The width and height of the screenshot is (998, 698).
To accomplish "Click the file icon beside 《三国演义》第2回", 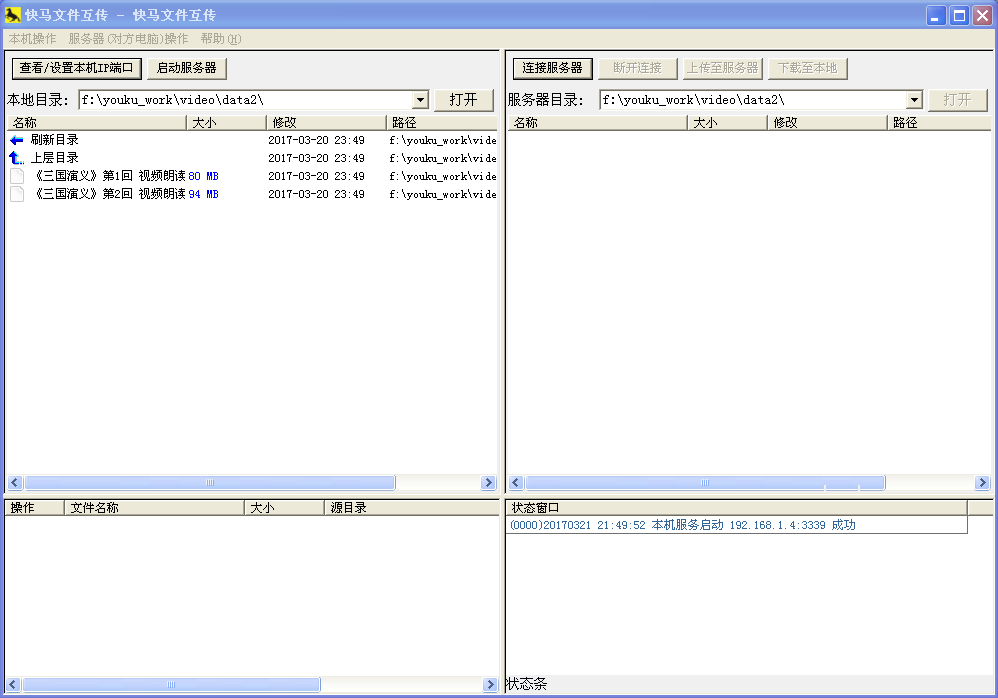I will coord(15,193).
